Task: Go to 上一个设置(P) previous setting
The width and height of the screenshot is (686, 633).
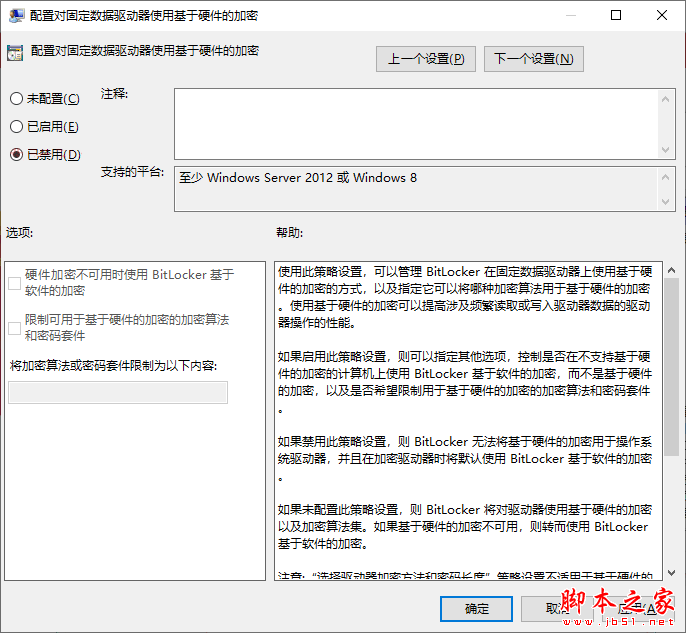Action: click(426, 59)
